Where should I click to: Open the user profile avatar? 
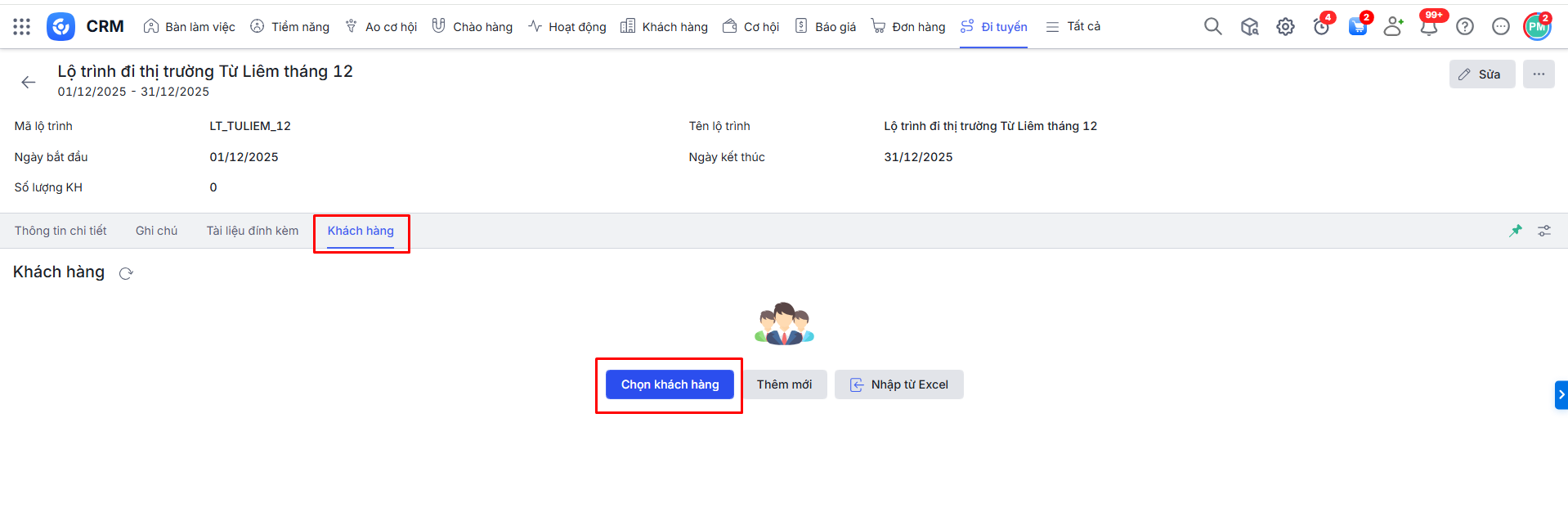point(1536,27)
